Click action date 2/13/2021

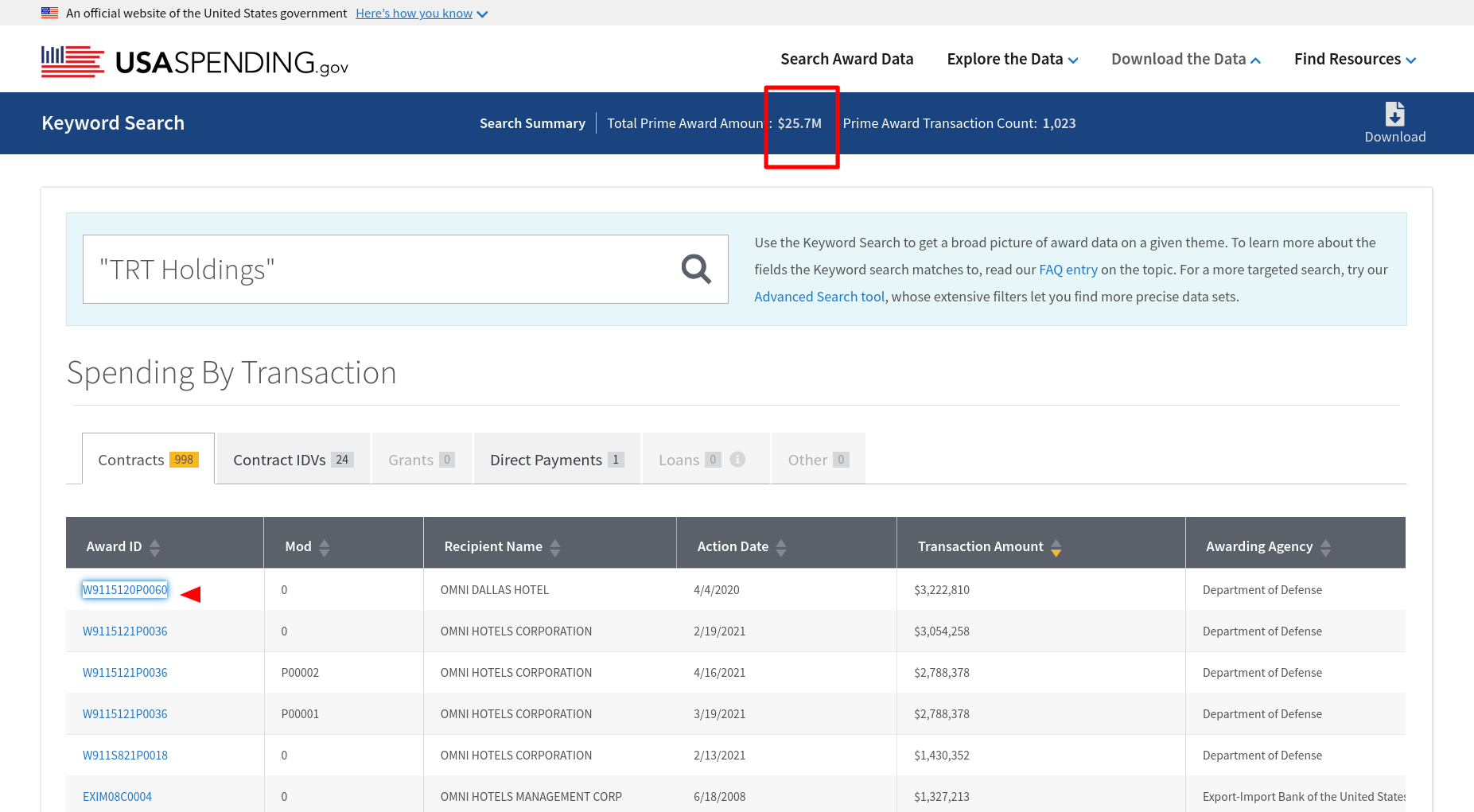(x=720, y=755)
